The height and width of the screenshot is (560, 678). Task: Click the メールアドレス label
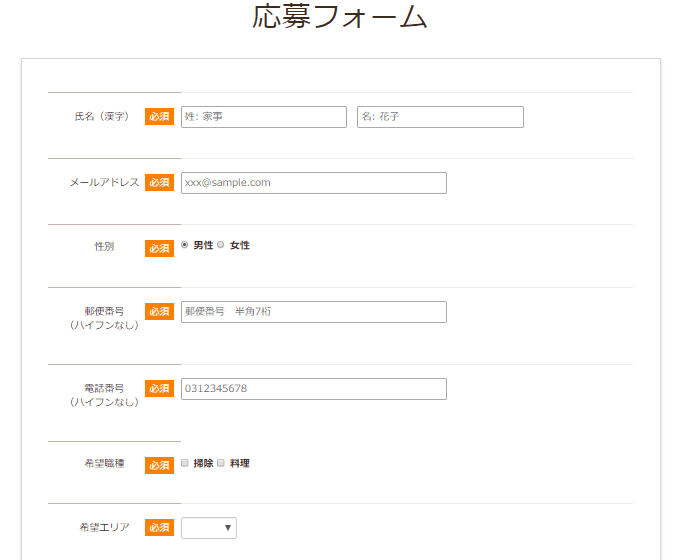104,182
